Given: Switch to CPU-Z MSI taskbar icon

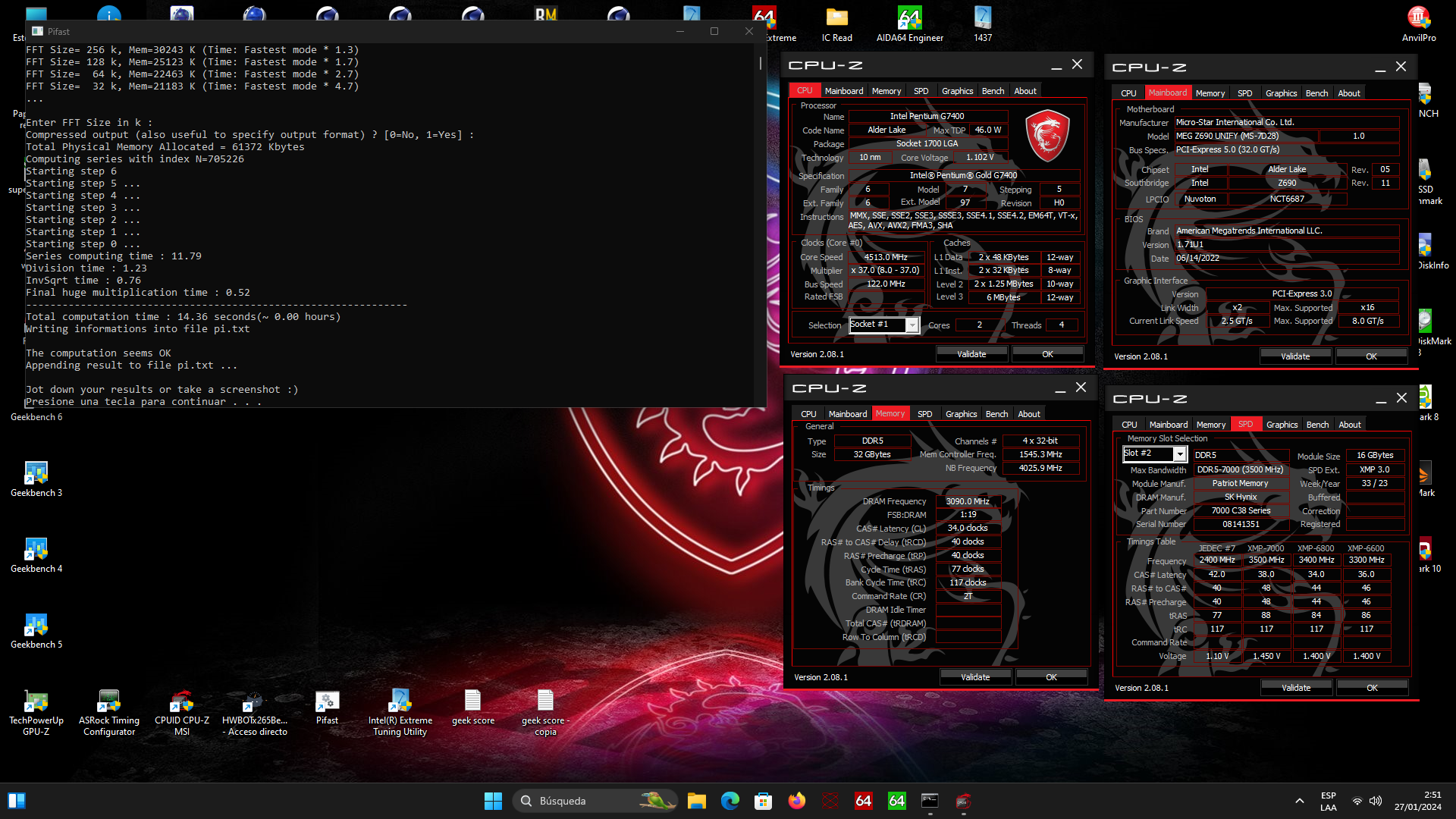Looking at the screenshot, I should (x=964, y=801).
